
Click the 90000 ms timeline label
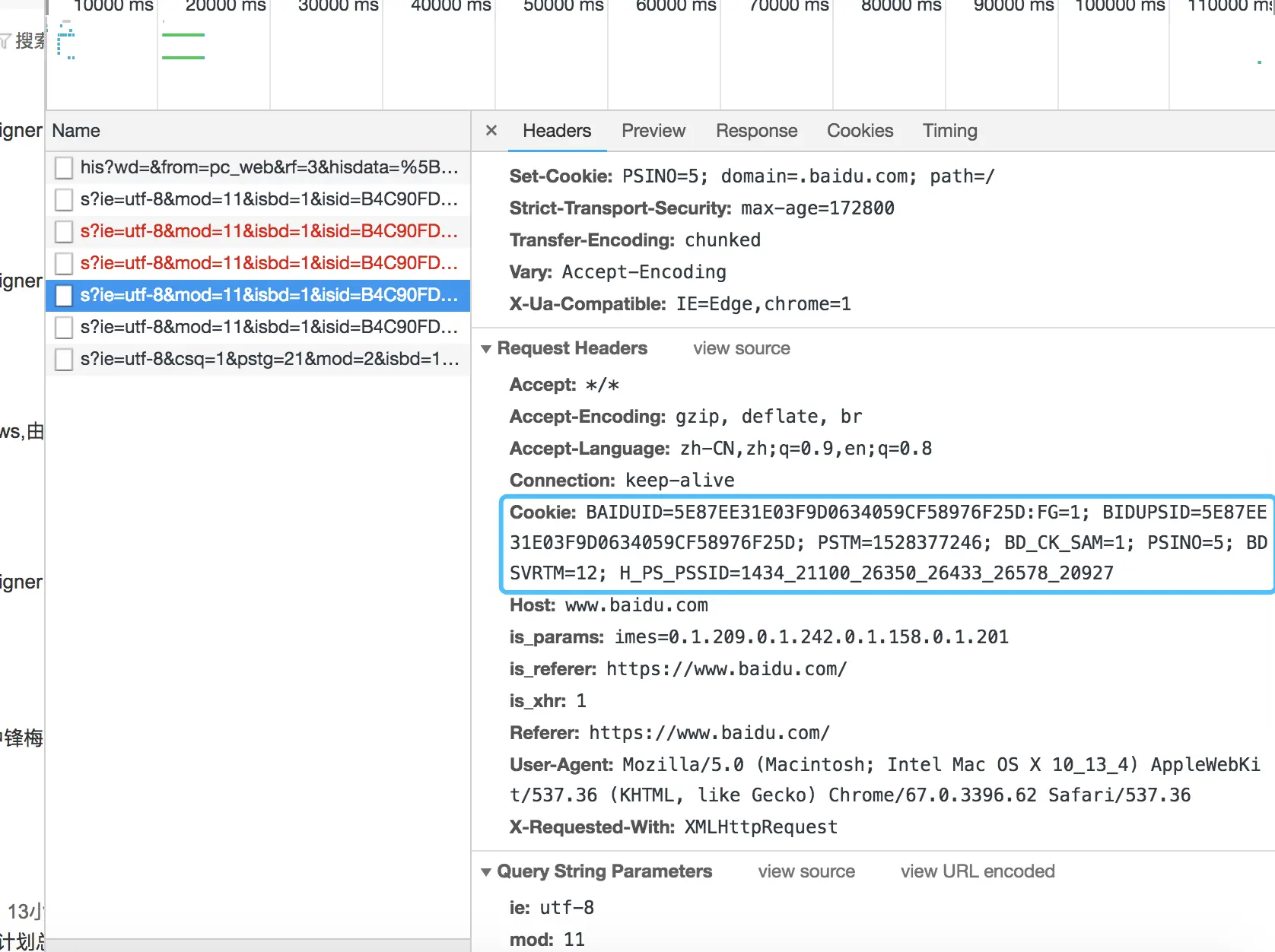1014,6
